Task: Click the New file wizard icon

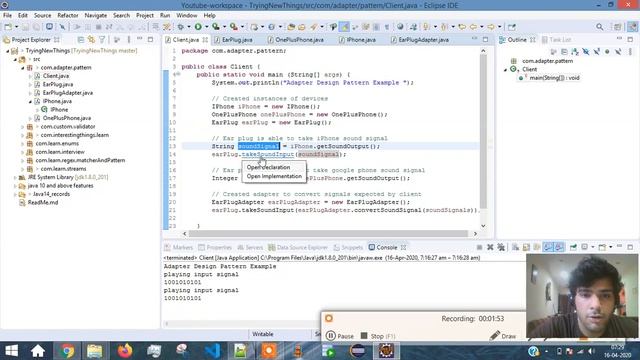Action: (x=8, y=27)
